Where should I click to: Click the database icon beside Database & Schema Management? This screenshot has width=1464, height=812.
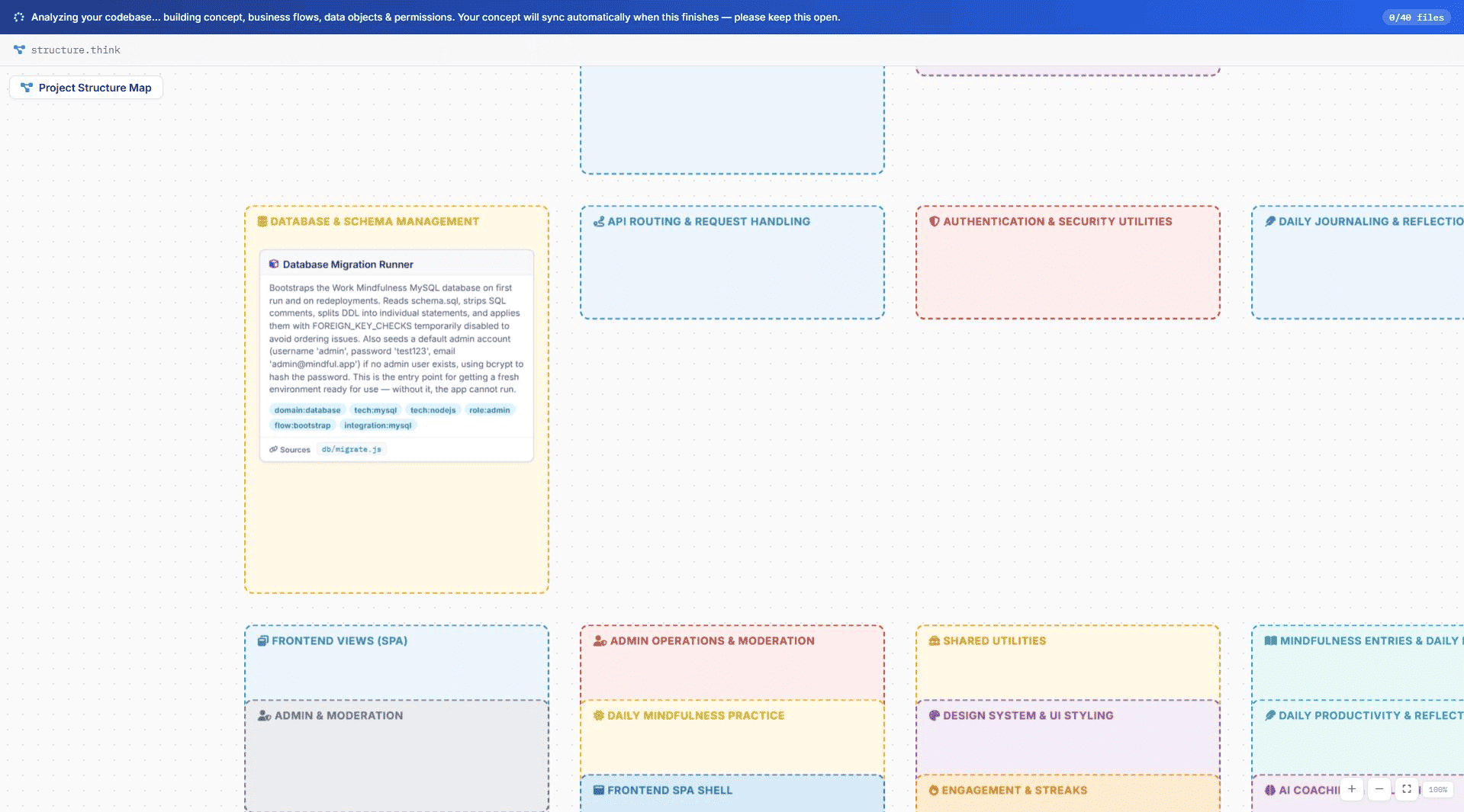coord(262,221)
